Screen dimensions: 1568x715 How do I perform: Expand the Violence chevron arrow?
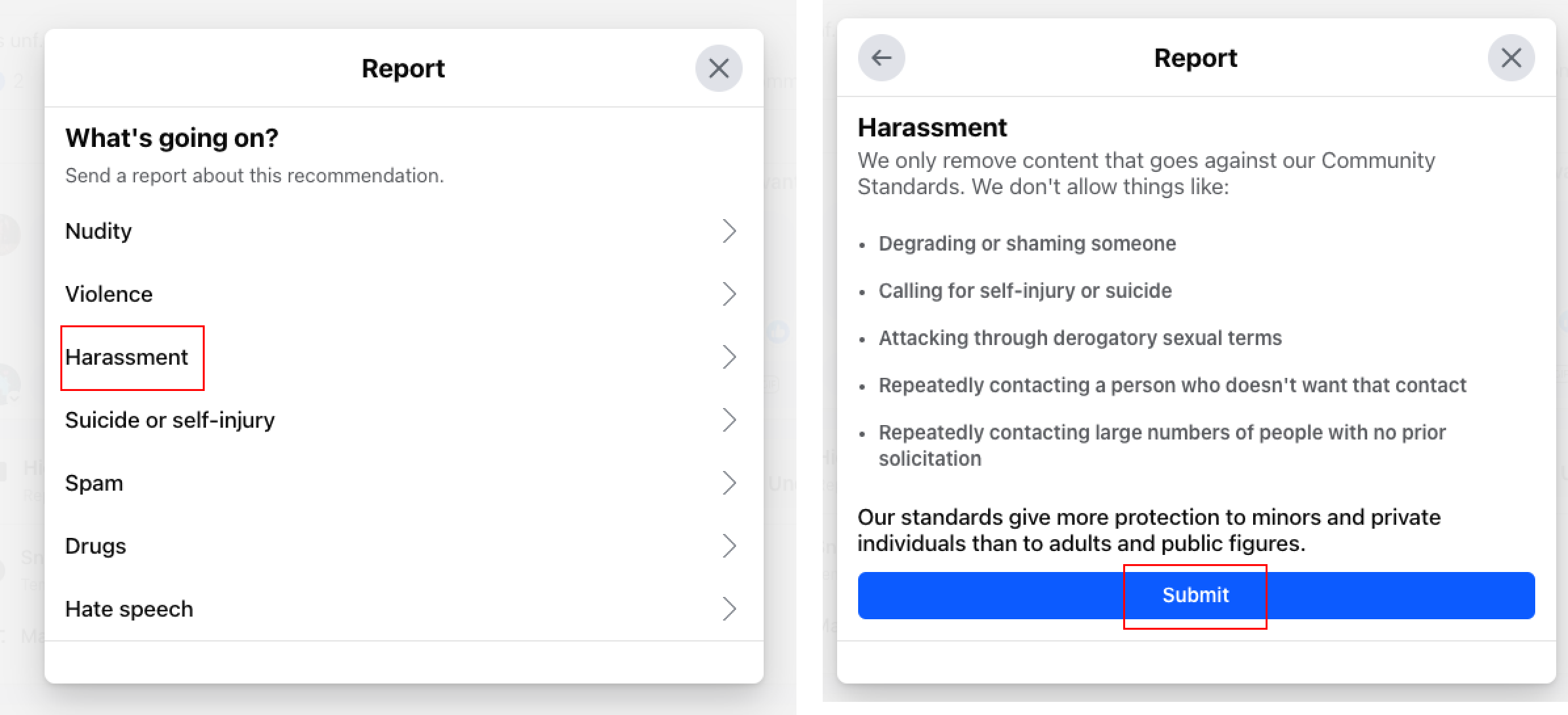tap(729, 294)
